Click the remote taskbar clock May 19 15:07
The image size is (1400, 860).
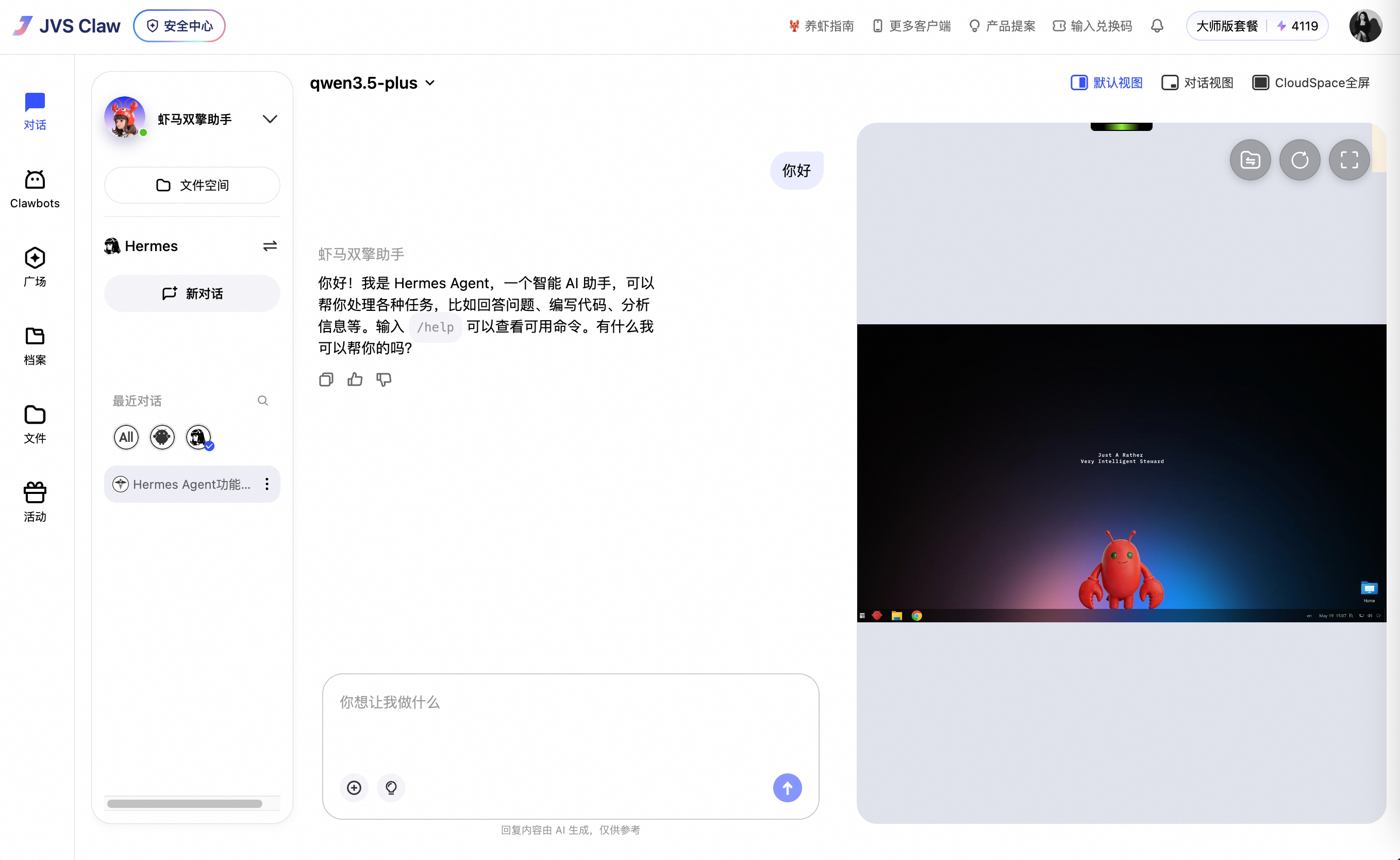pyautogui.click(x=1332, y=616)
